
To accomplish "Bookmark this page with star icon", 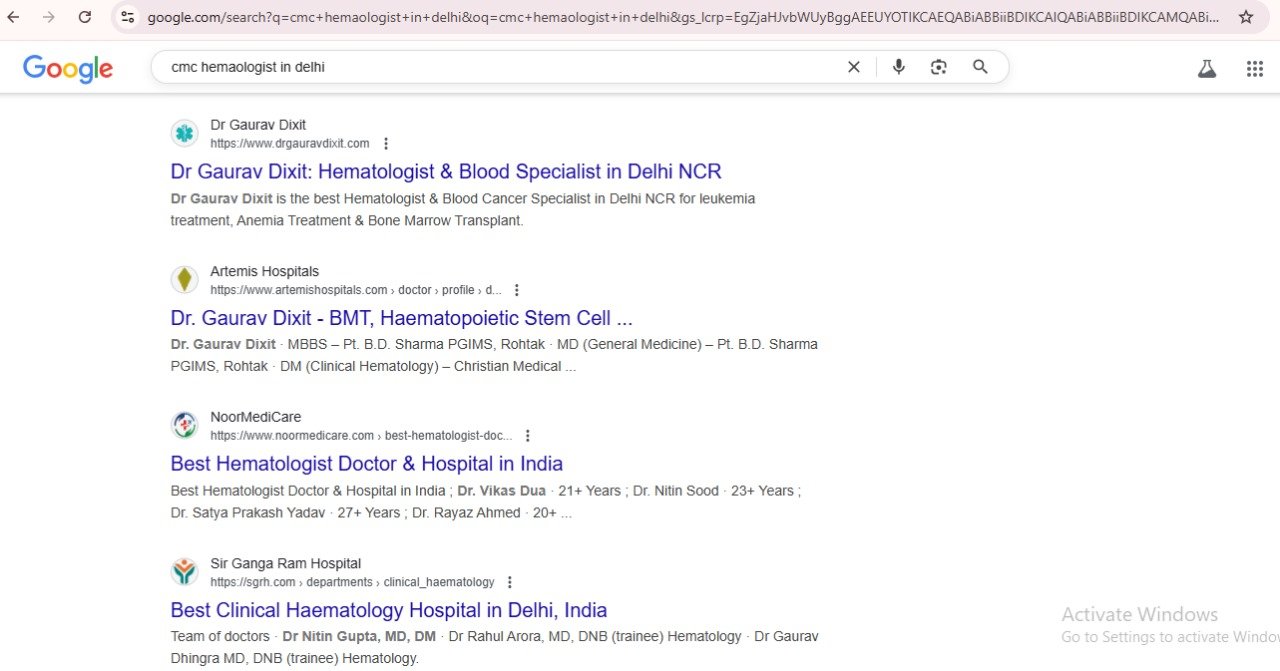I will [1245, 17].
